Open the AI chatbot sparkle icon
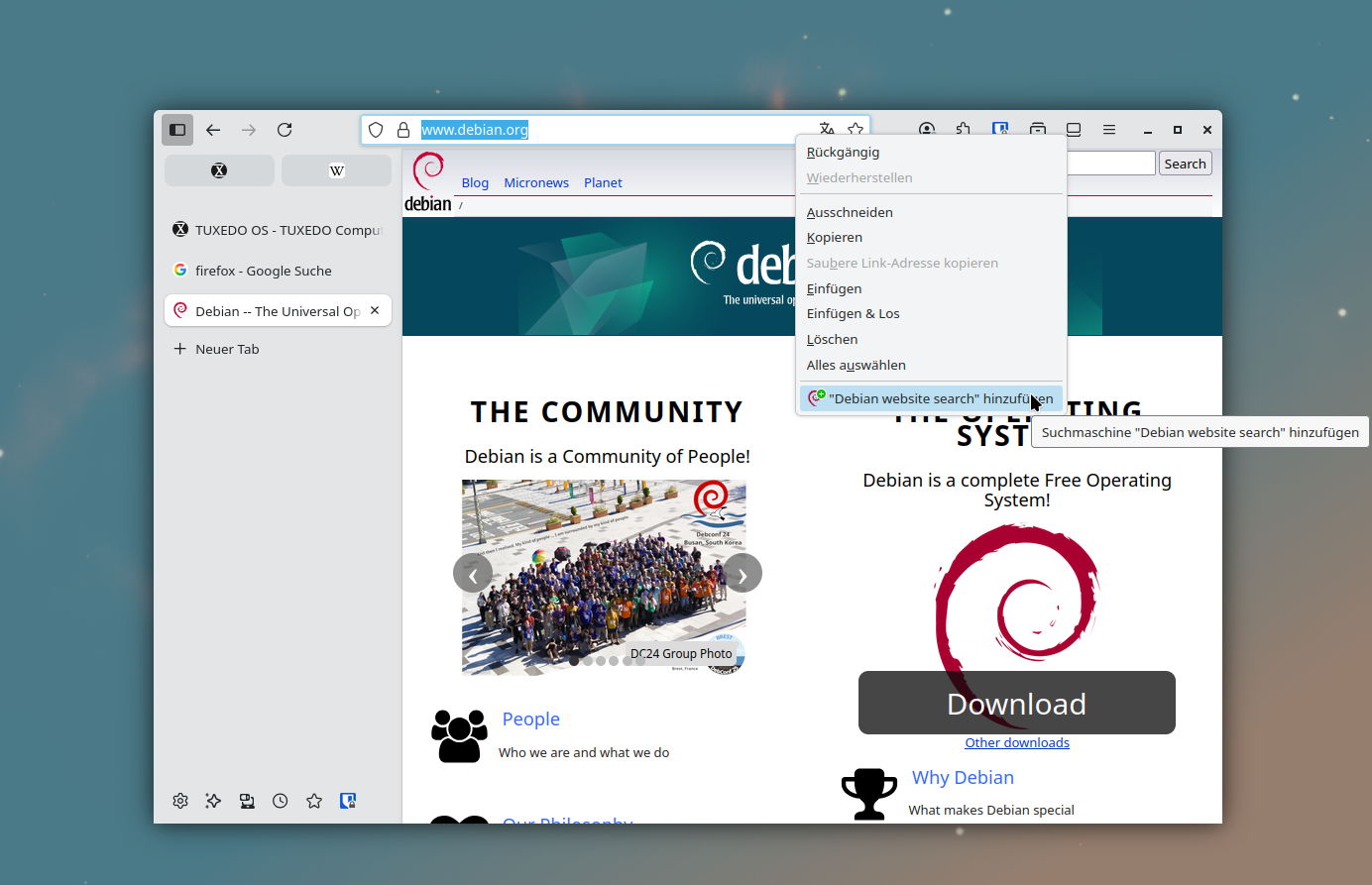 (213, 801)
